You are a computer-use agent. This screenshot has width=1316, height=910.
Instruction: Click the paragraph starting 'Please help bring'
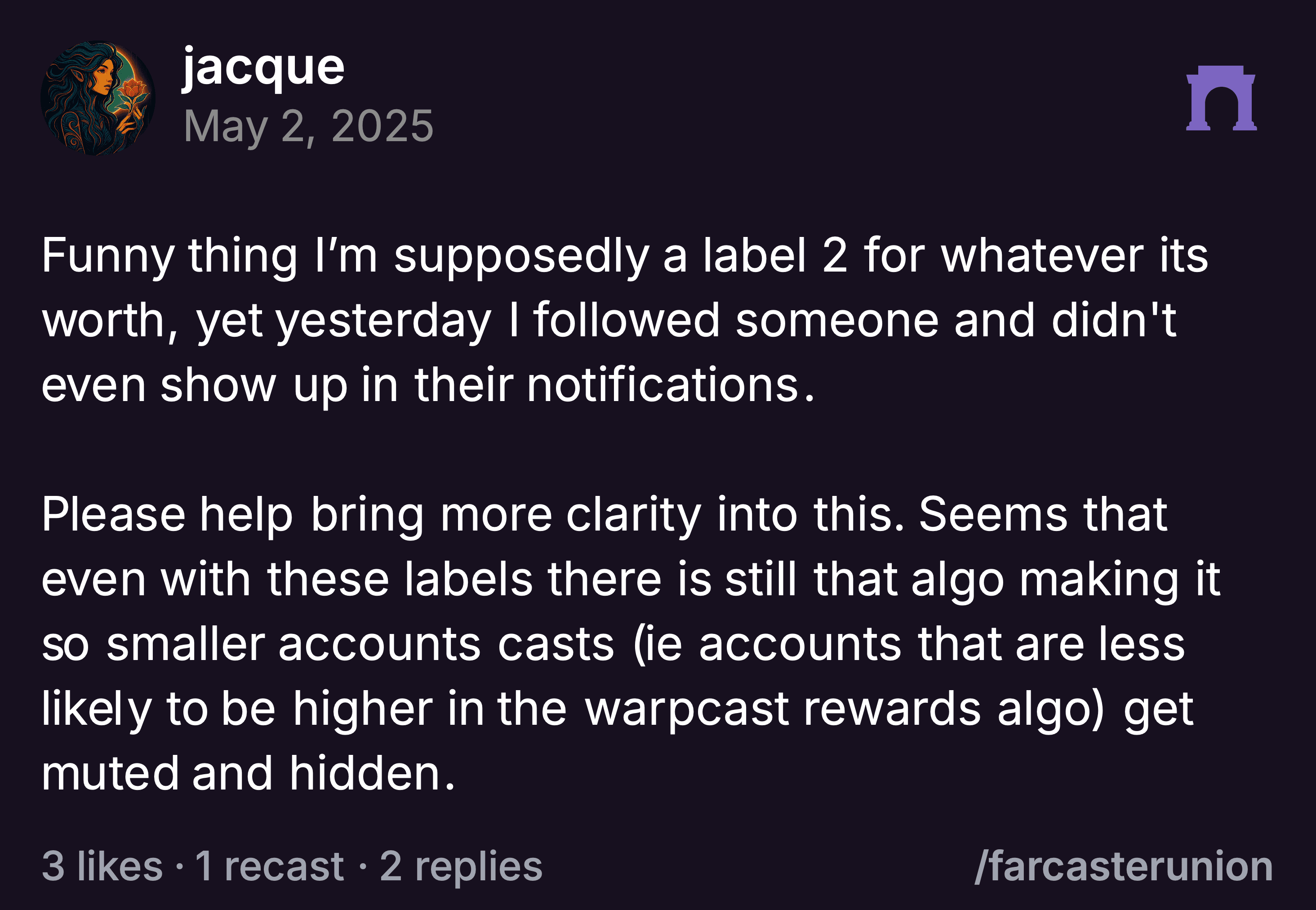pyautogui.click(x=631, y=644)
